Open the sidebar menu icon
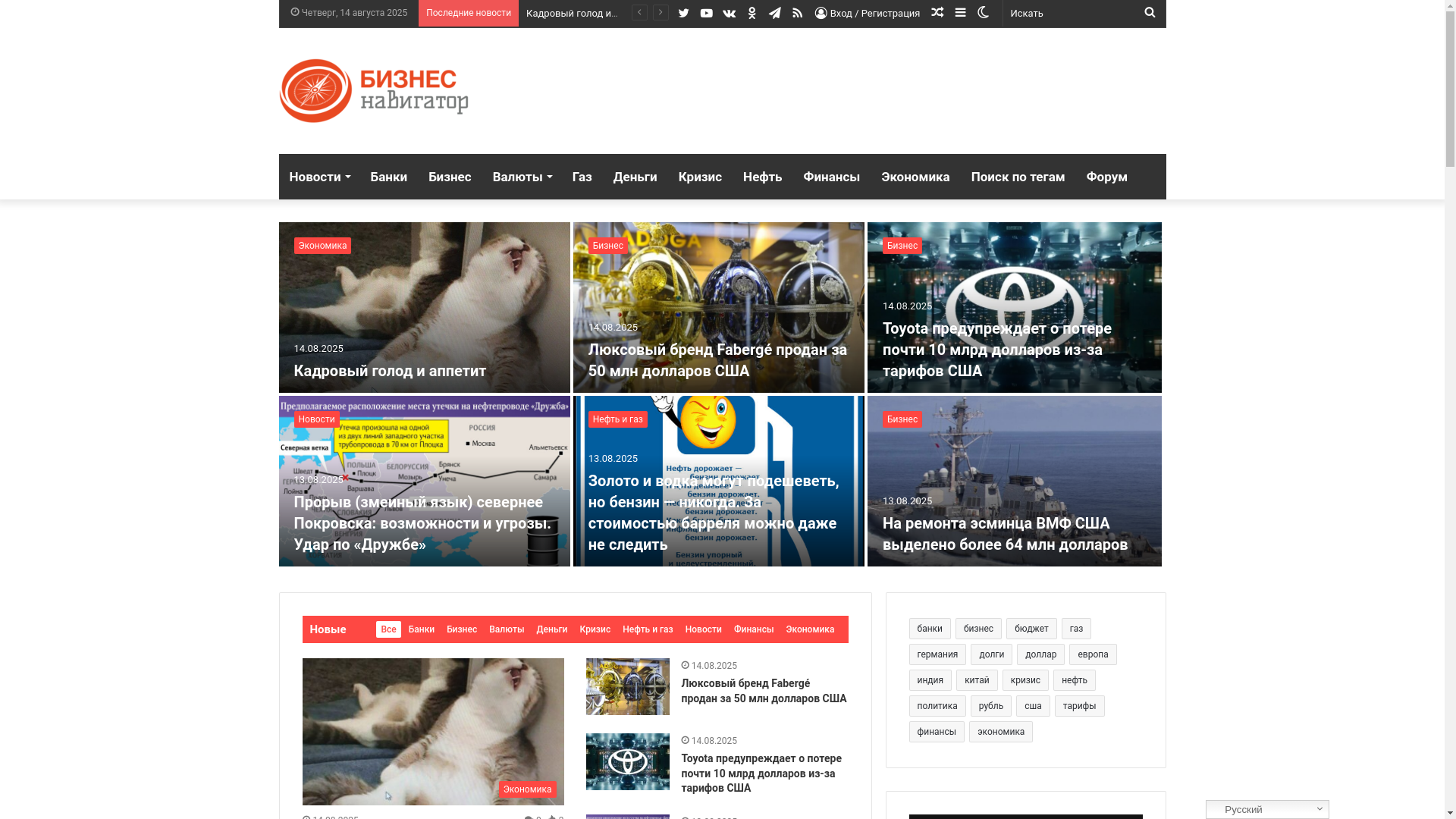The height and width of the screenshot is (819, 1456). point(960,13)
